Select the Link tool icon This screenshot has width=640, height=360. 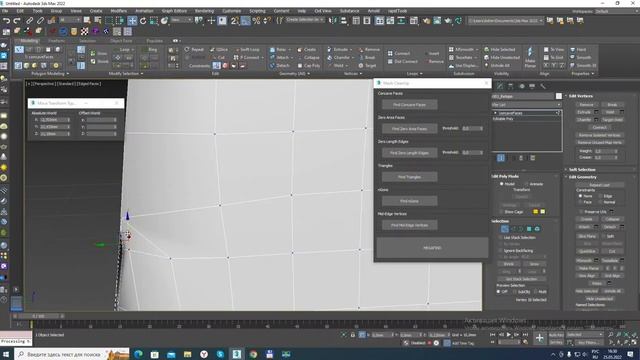click(x=29, y=20)
